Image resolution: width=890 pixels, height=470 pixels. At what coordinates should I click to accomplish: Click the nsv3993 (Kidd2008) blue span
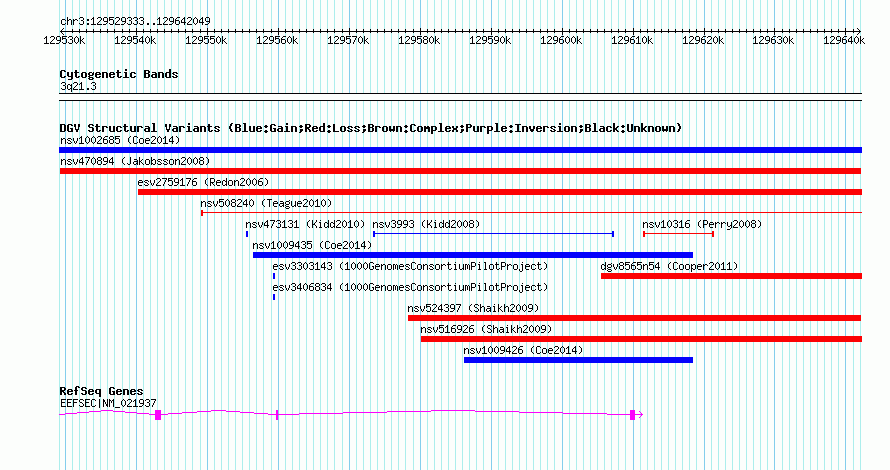pyautogui.click(x=493, y=234)
